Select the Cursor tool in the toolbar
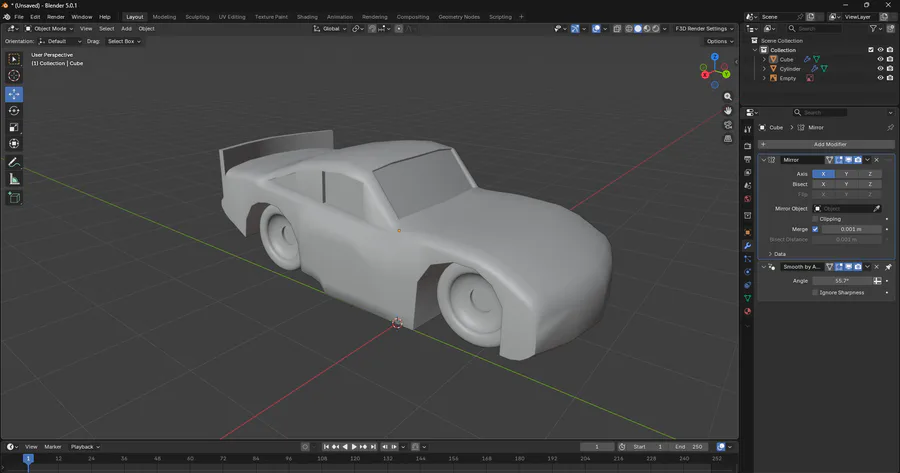This screenshot has width=900, height=473. tap(14, 75)
